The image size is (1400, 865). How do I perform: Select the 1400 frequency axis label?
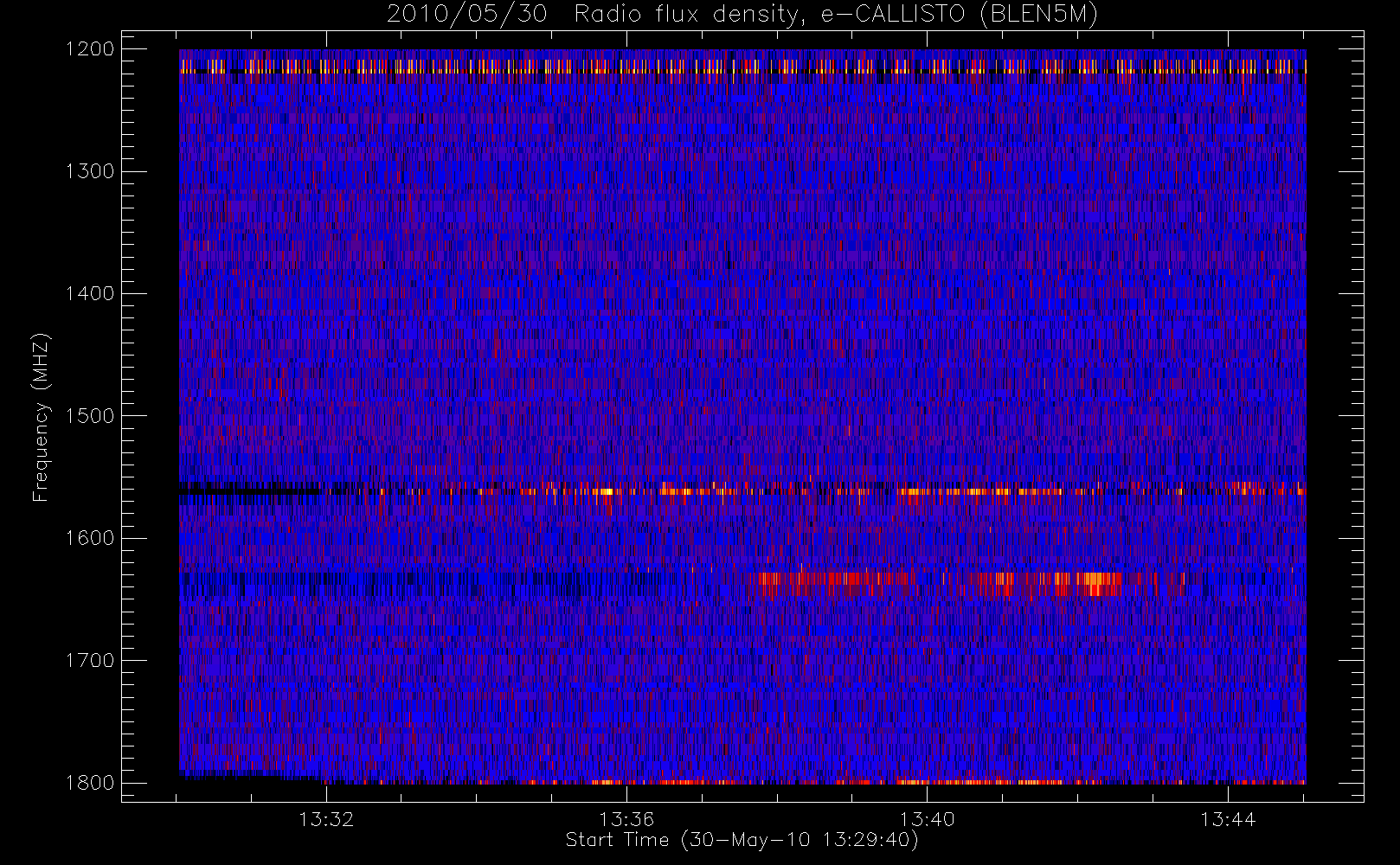point(90,294)
